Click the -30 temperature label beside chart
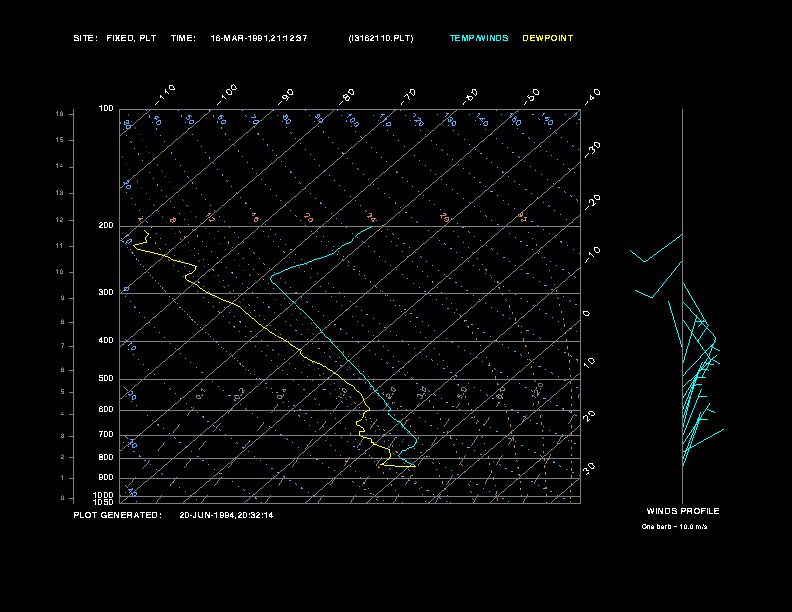 click(592, 149)
